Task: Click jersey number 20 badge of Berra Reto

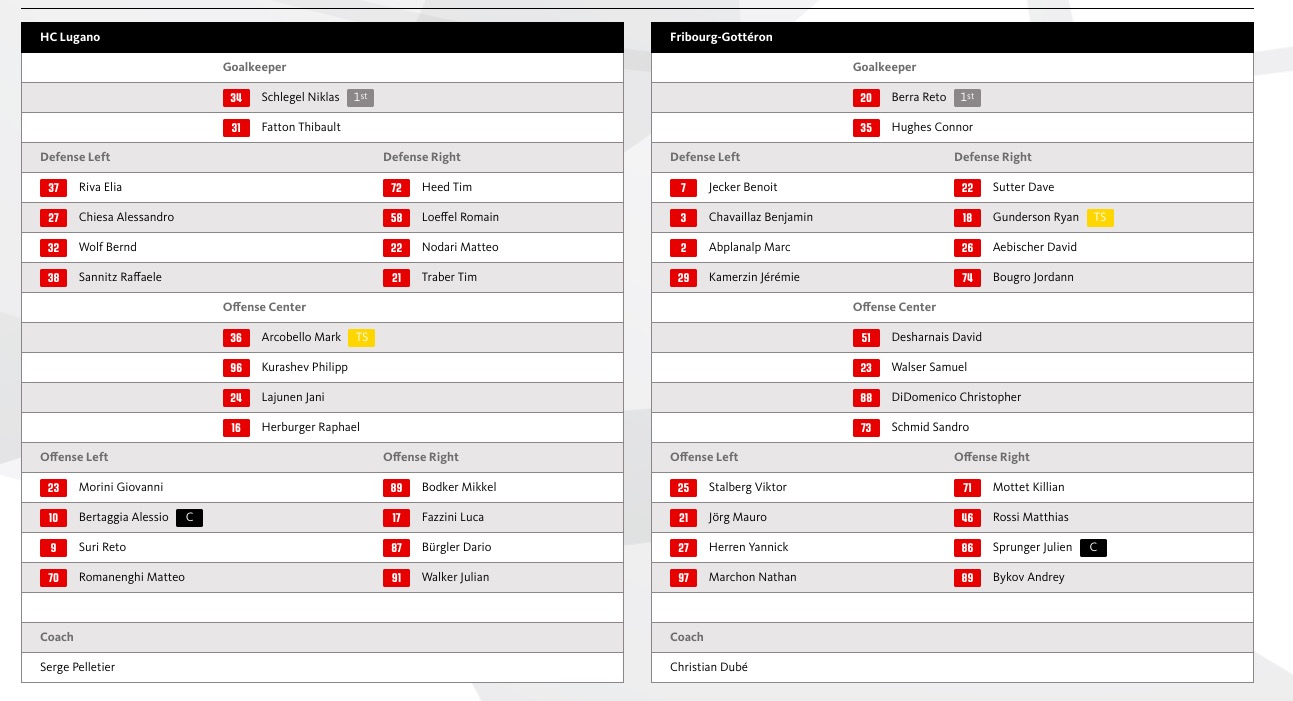Action: 866,97
